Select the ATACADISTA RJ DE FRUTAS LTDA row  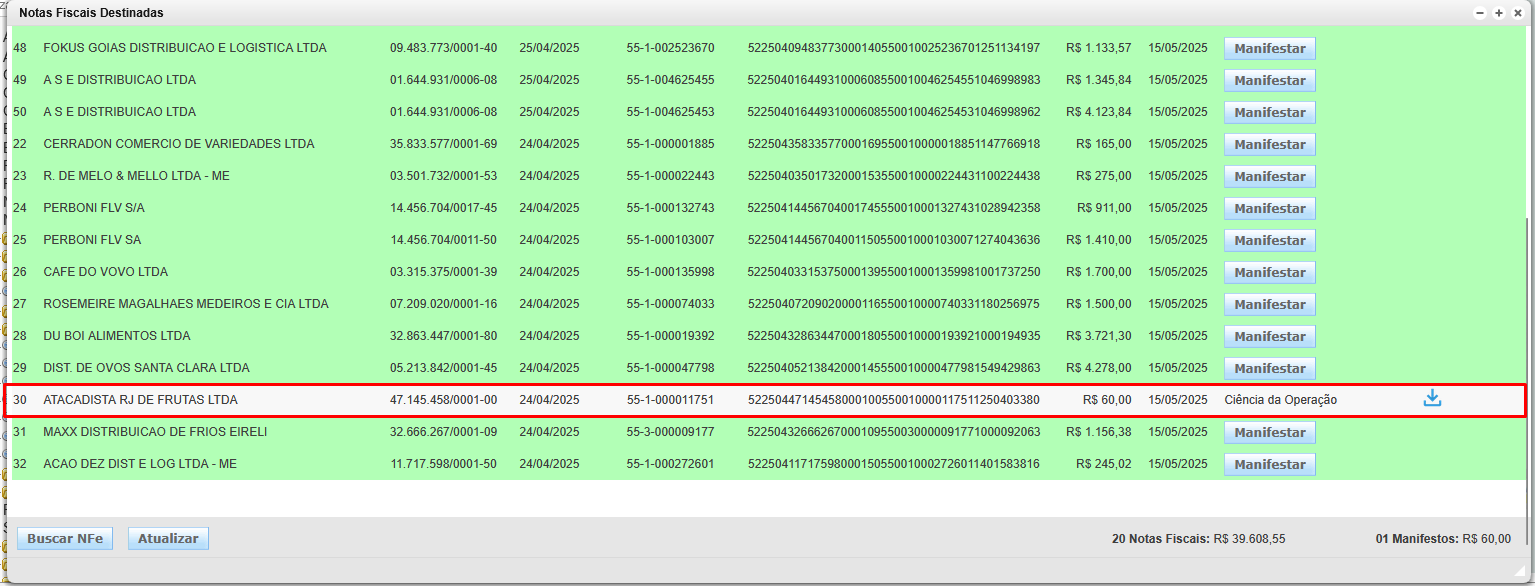(140, 400)
